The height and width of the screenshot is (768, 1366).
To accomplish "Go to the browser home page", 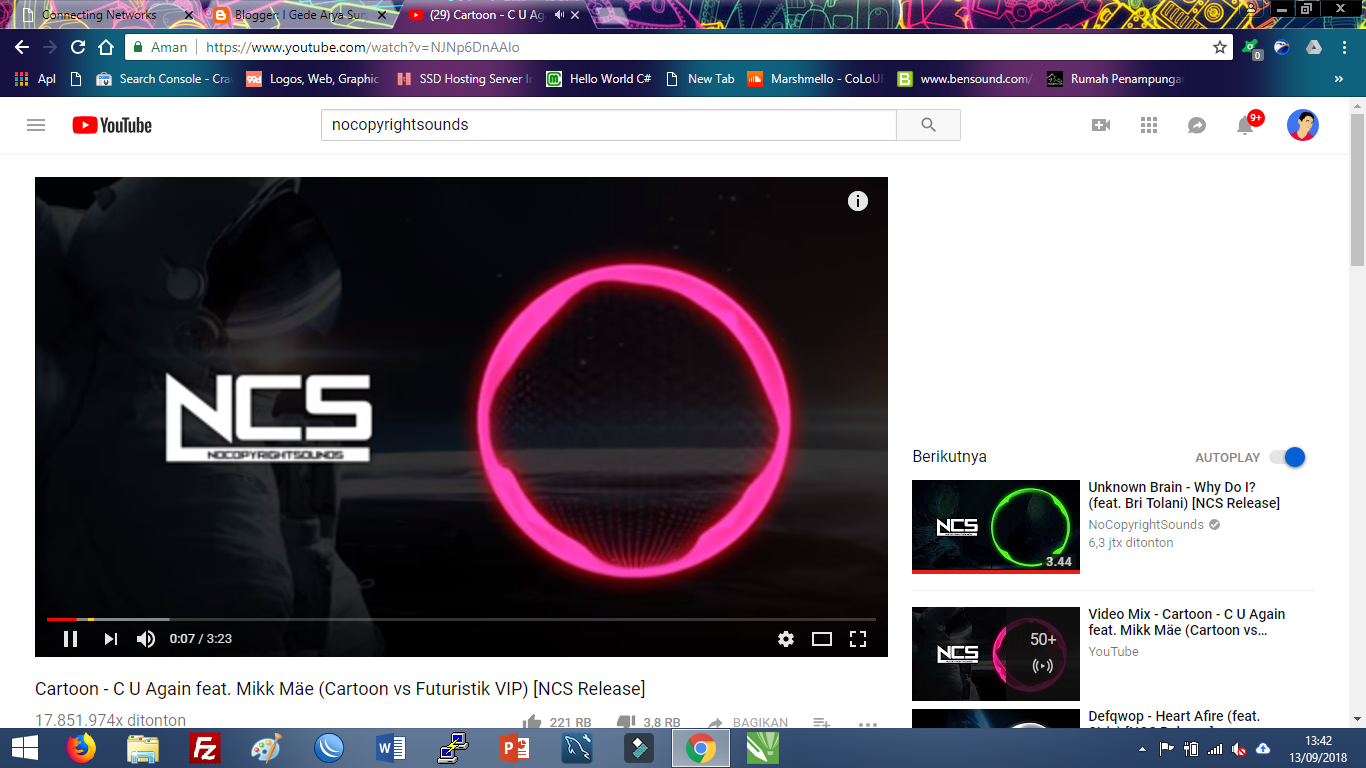I will [106, 47].
